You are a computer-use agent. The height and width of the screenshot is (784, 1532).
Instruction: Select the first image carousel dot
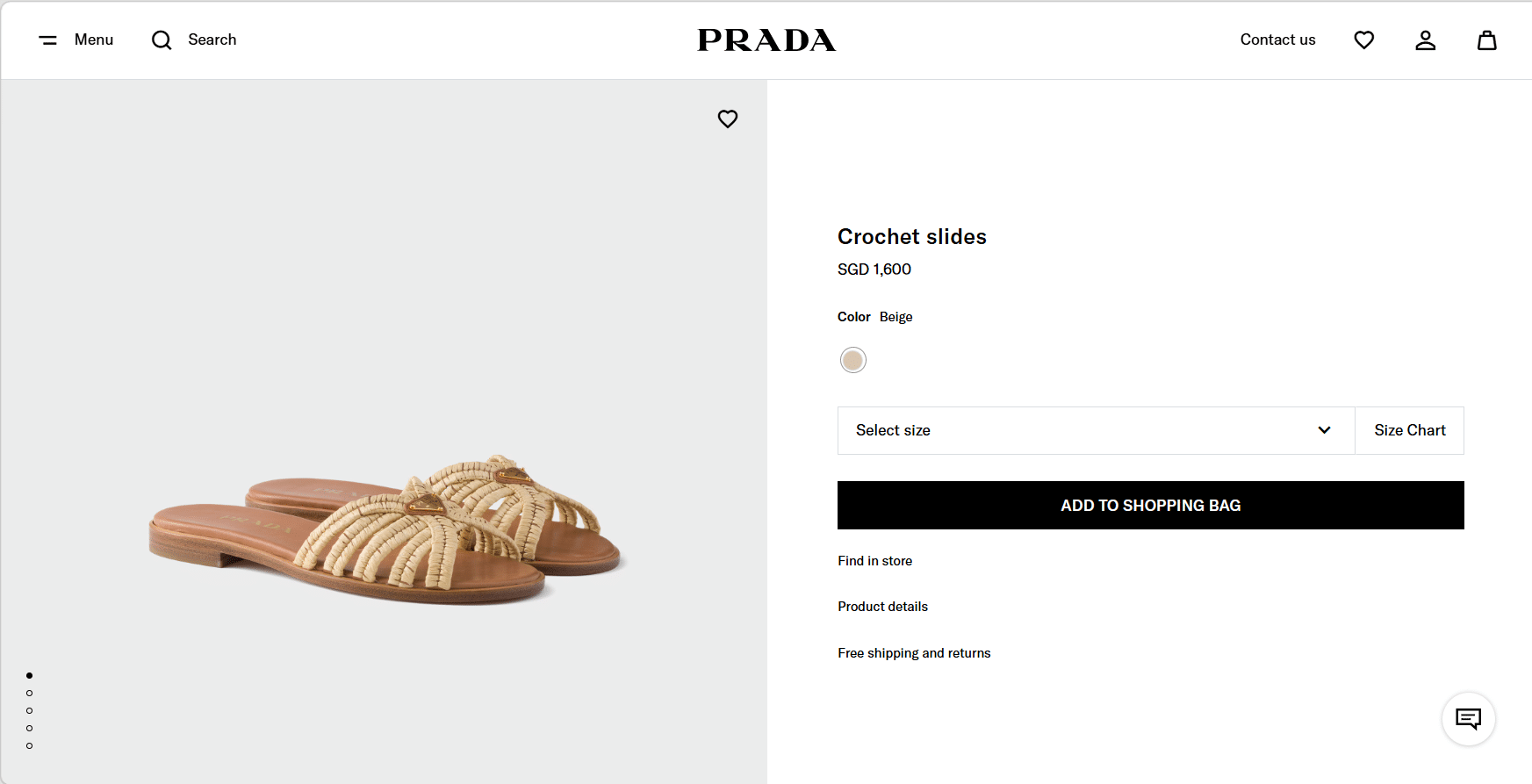click(30, 675)
